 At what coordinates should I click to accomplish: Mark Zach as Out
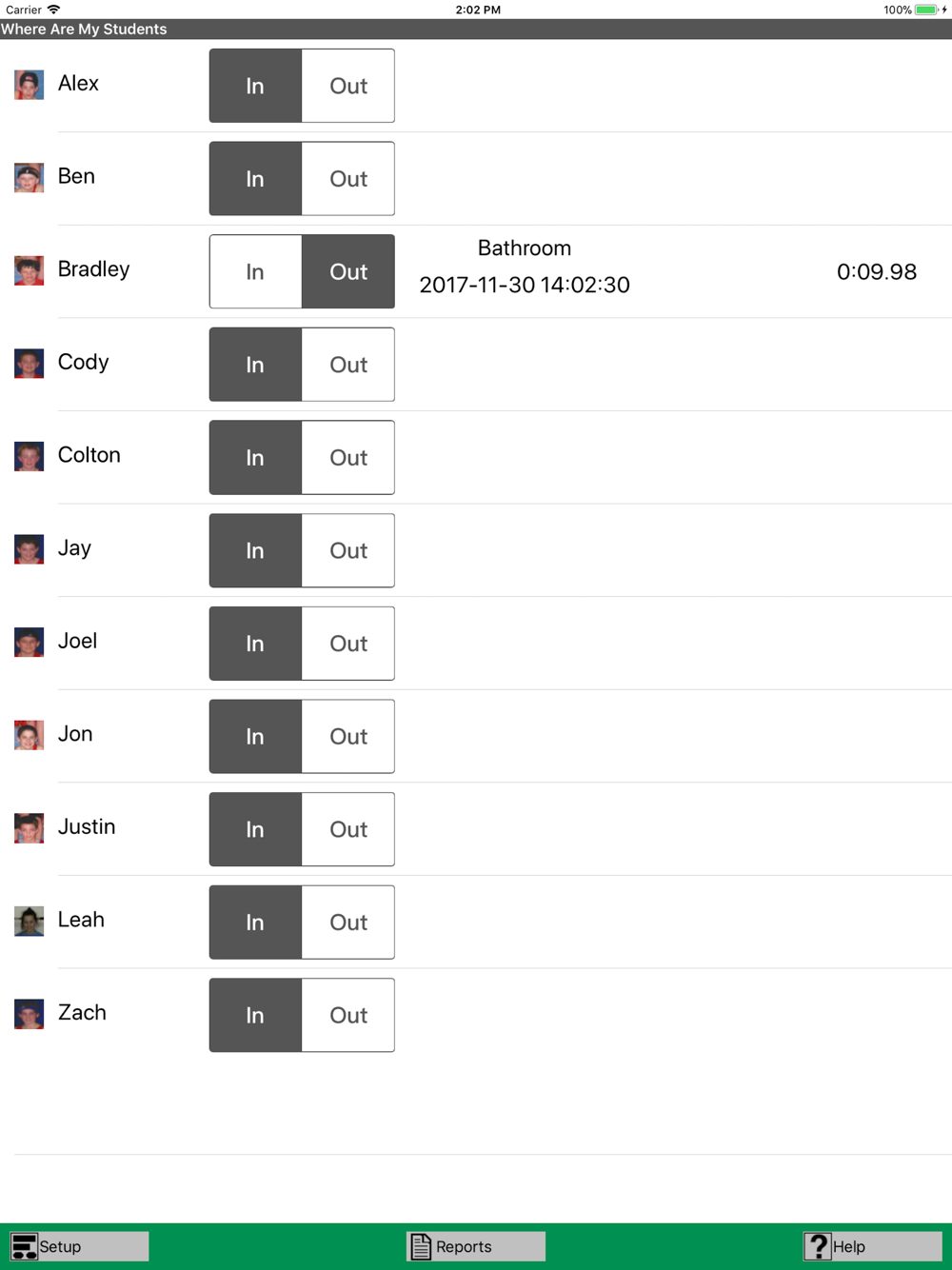point(348,1015)
